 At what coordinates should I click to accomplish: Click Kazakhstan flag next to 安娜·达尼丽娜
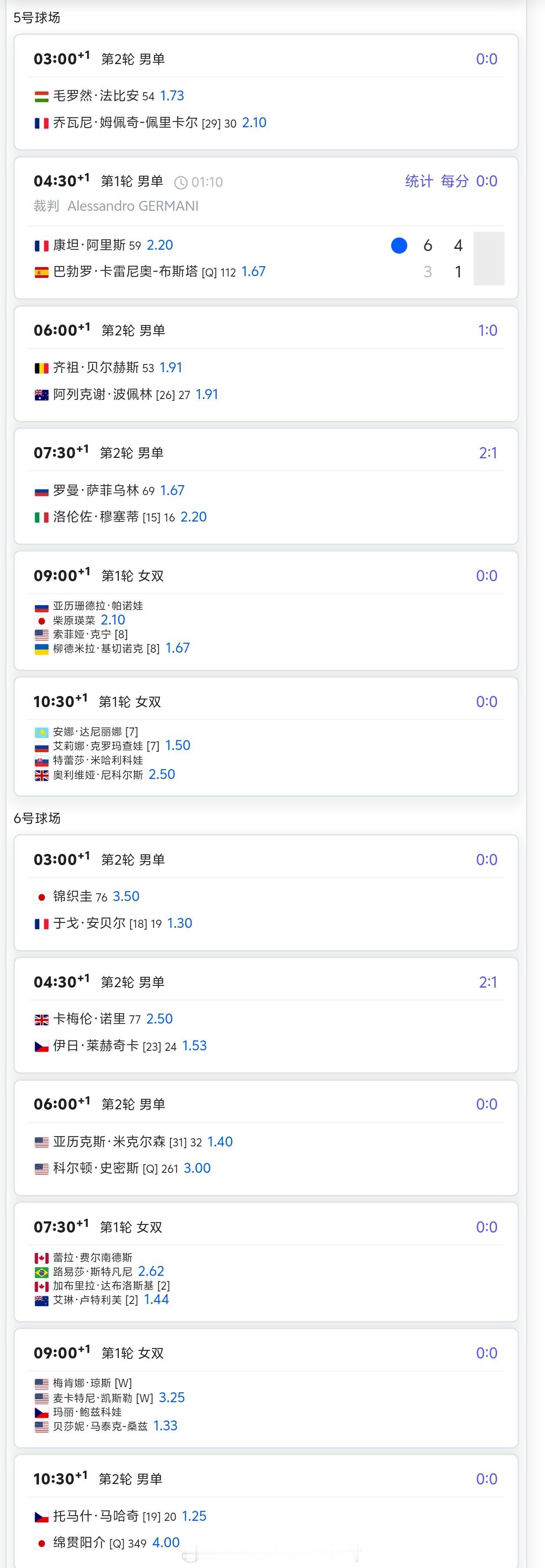coord(42,732)
